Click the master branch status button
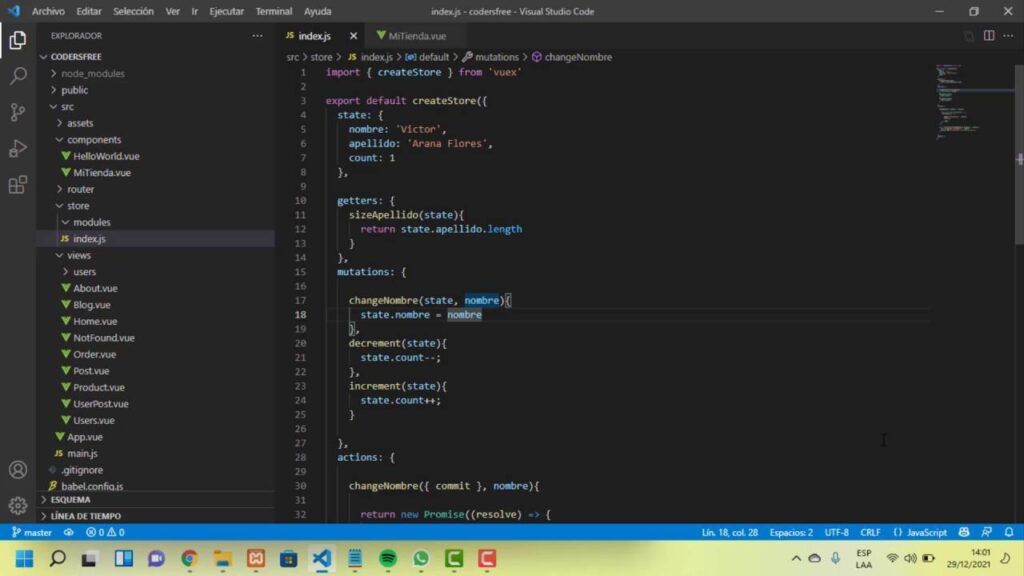1024x576 pixels. tap(31, 532)
